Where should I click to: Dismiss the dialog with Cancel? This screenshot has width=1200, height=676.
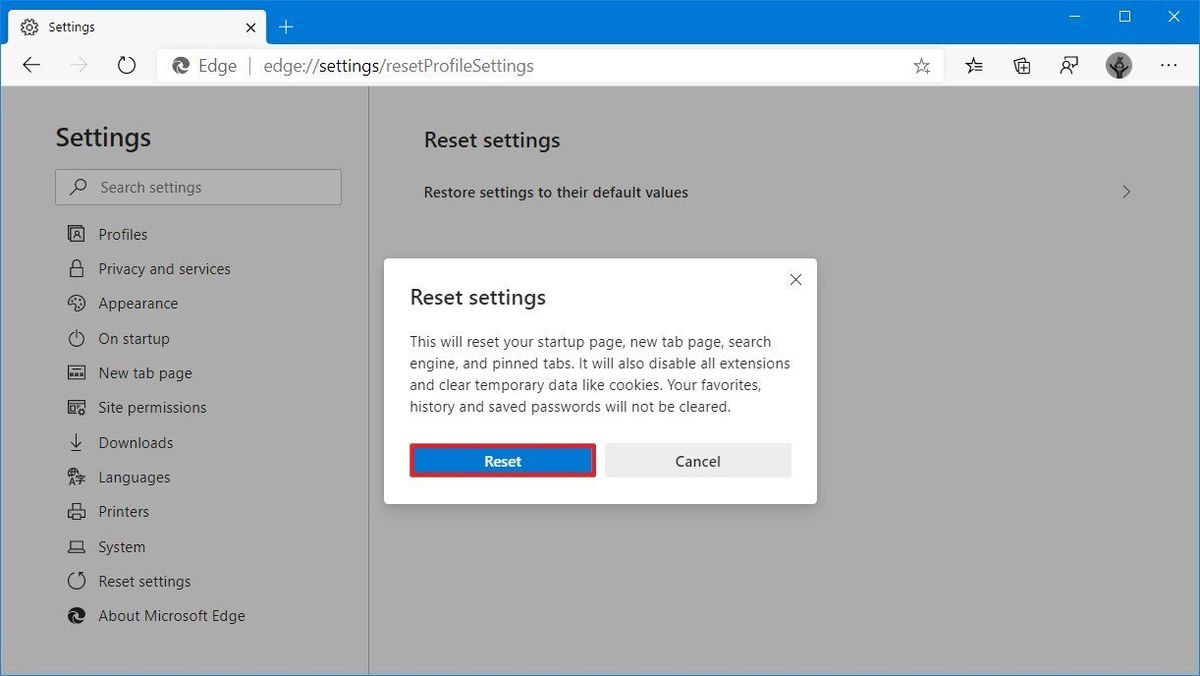(x=697, y=460)
